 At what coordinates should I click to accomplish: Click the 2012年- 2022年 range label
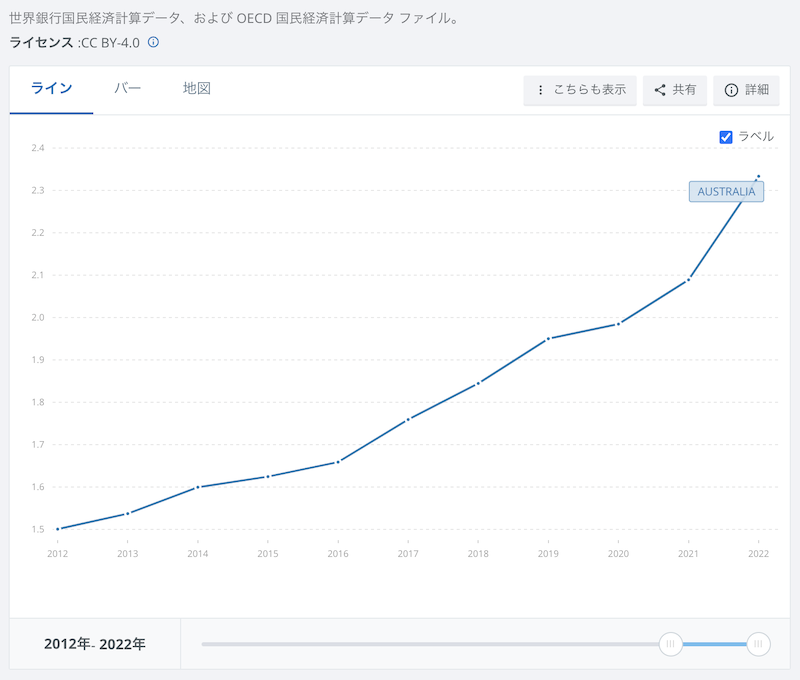[95, 644]
